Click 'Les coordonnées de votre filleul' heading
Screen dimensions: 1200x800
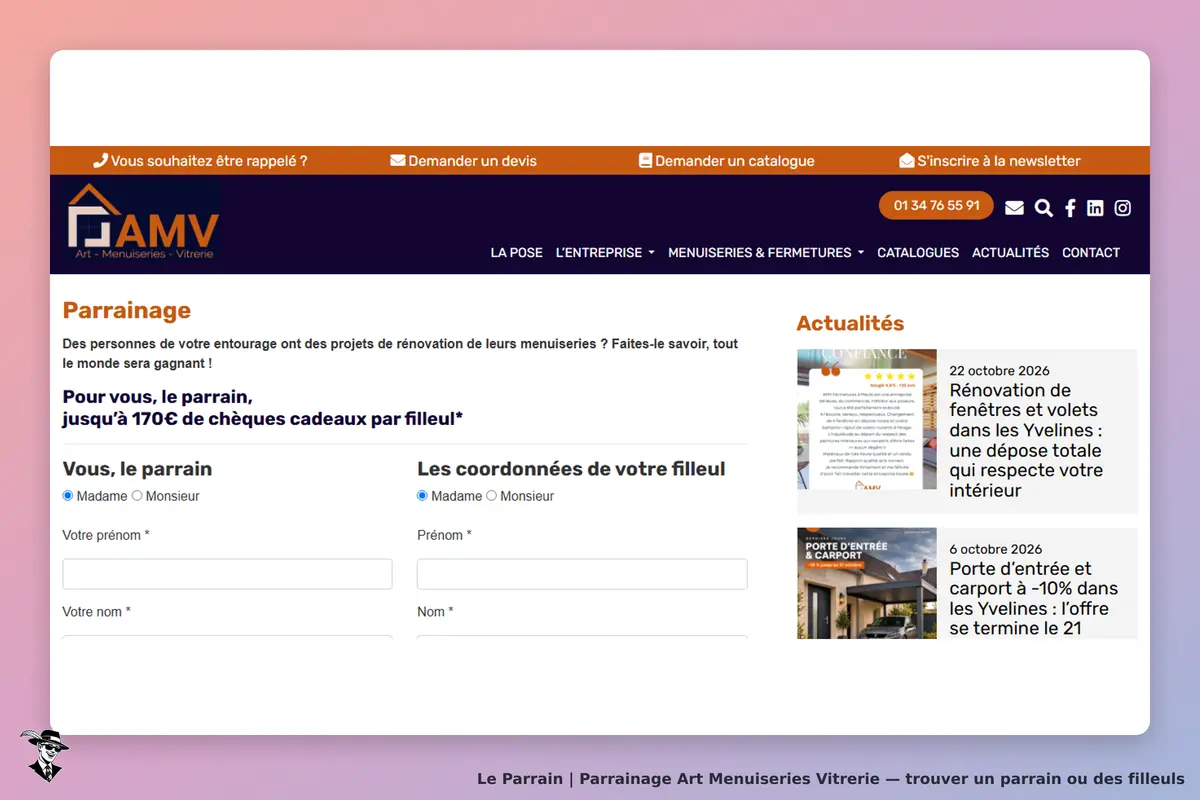(x=571, y=469)
